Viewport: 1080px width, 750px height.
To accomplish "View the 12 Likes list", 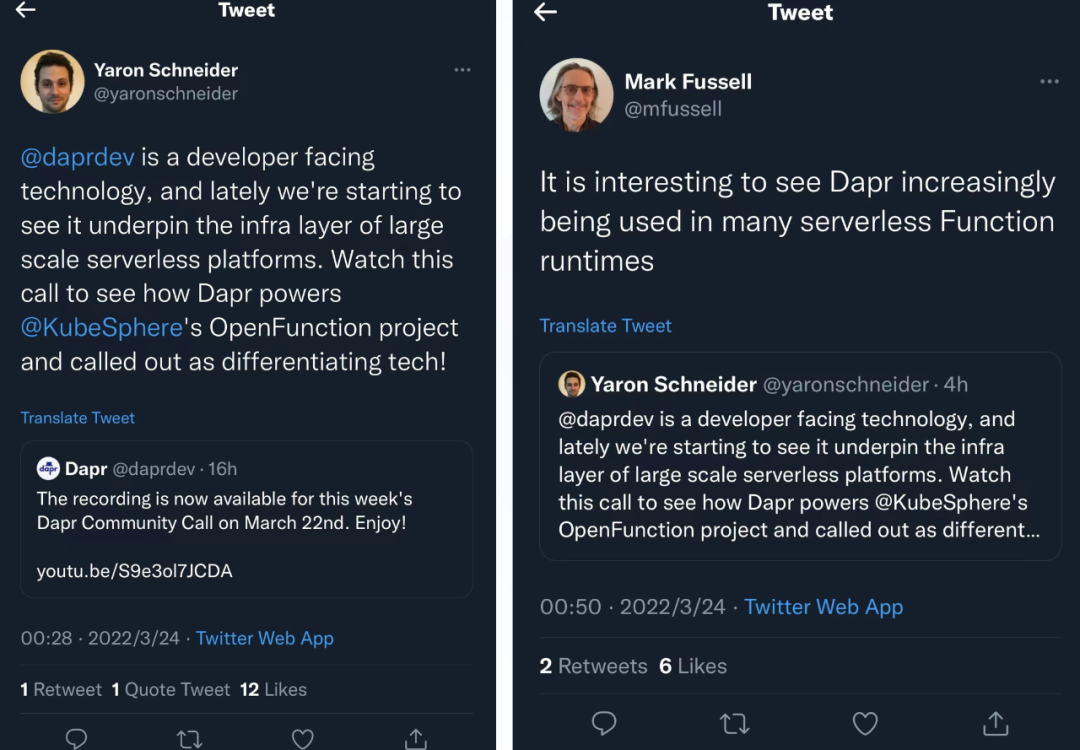I will point(273,689).
